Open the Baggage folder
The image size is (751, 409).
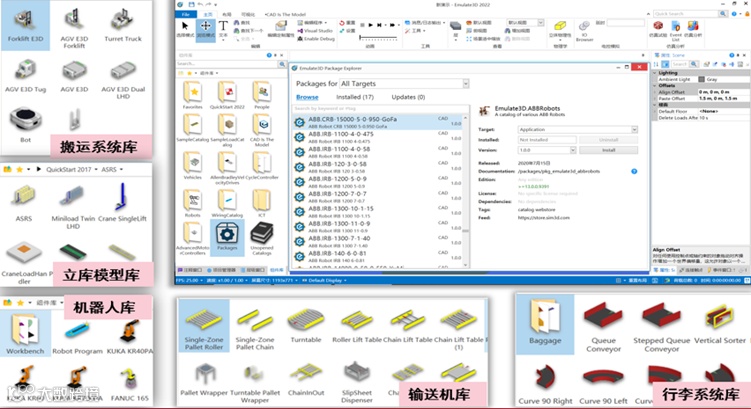(545, 324)
